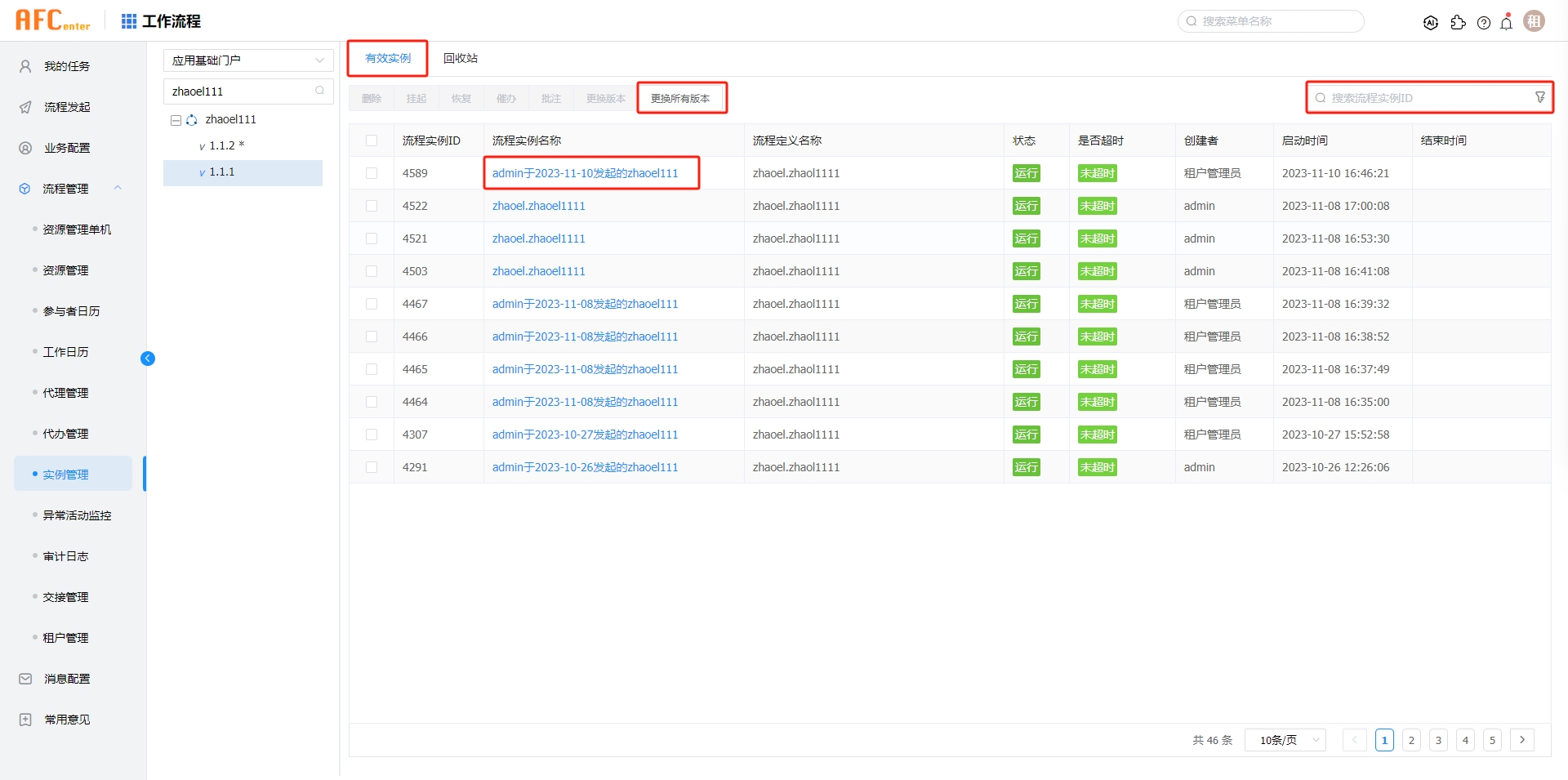Tick the checkbox beside instance 4291
Screen dimensions: 1568x780
point(372,466)
